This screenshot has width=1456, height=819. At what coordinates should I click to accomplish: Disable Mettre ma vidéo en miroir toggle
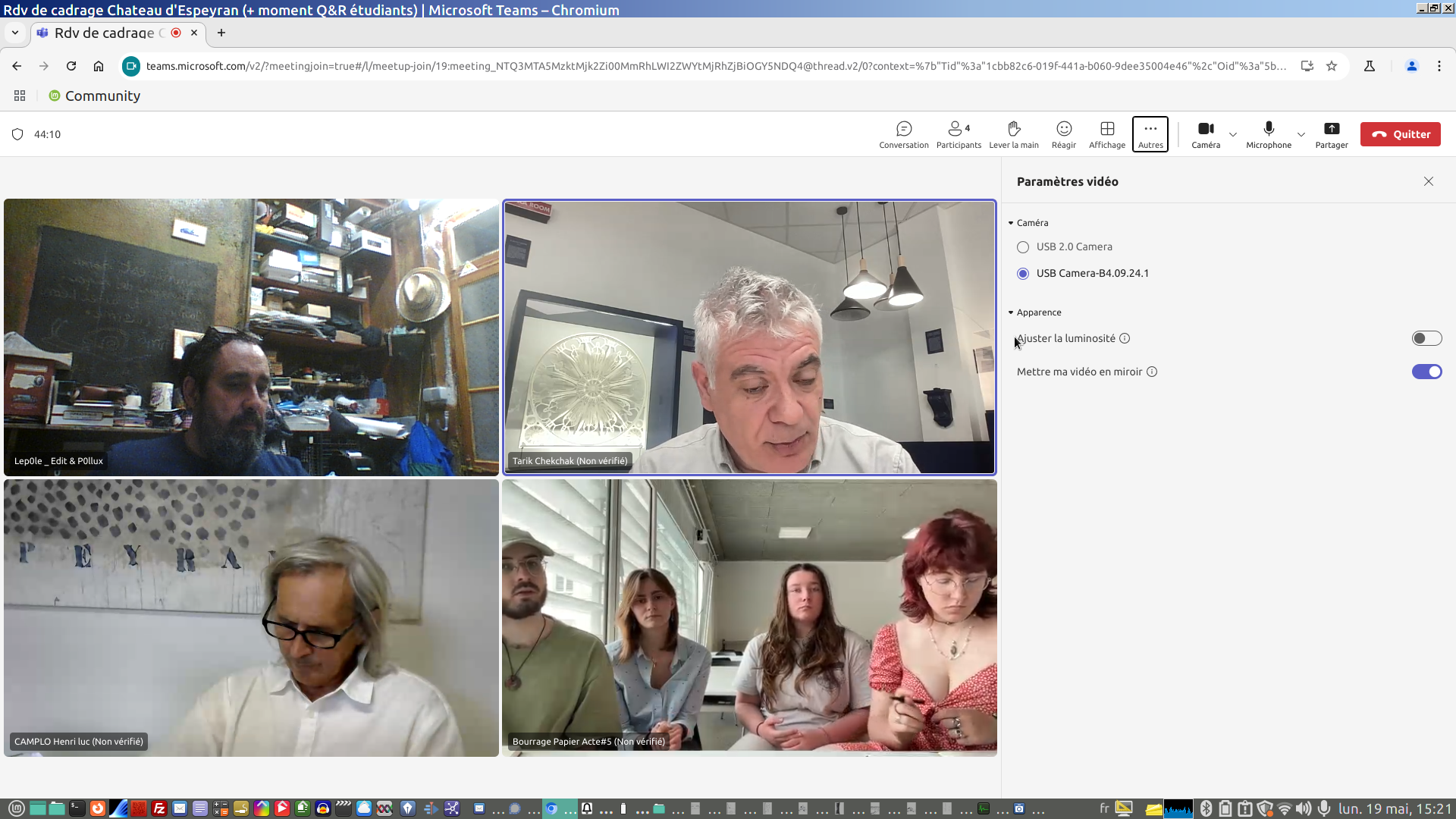[1426, 372]
